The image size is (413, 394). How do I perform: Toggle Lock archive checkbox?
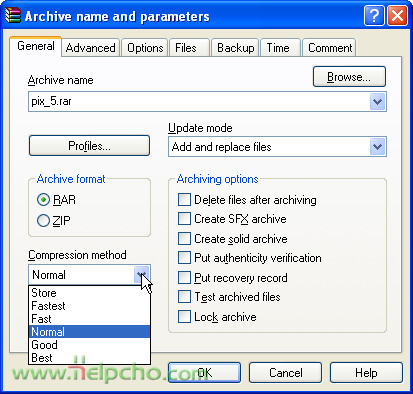(x=217, y=316)
